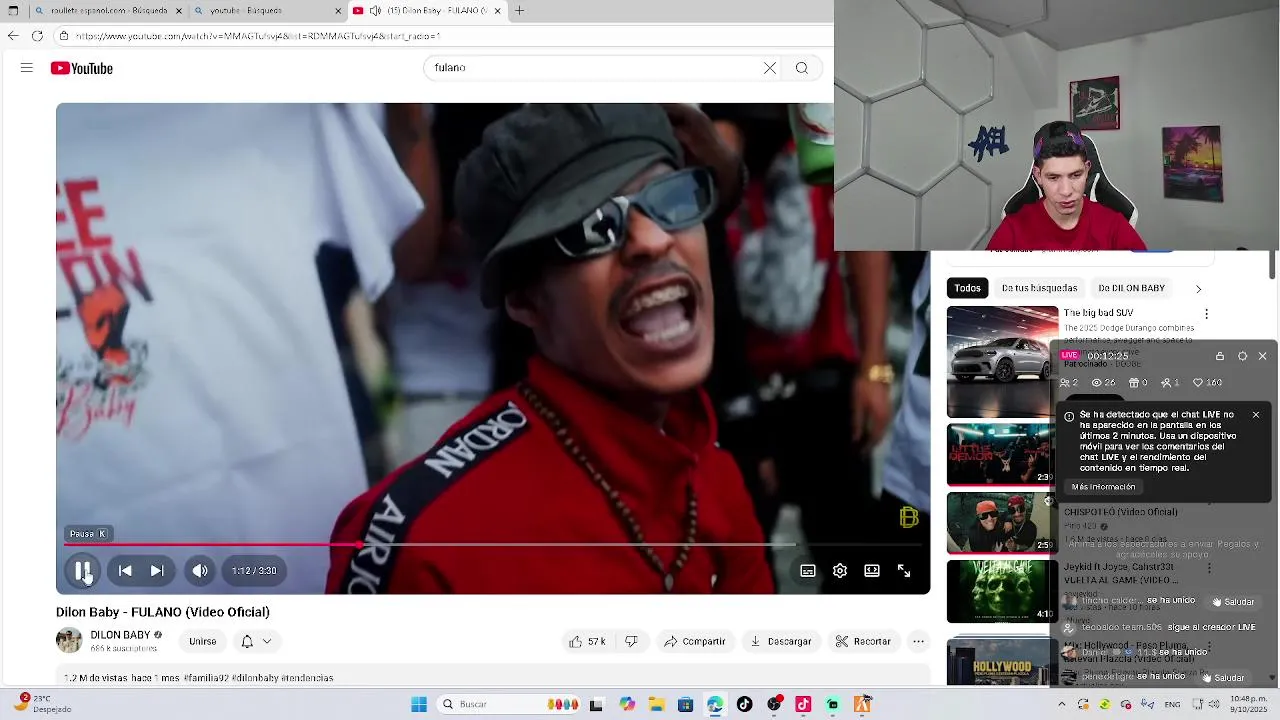Screen dimensions: 1280x720
Task: Open the Hollywood mix thumbnail
Action: coord(1000,660)
